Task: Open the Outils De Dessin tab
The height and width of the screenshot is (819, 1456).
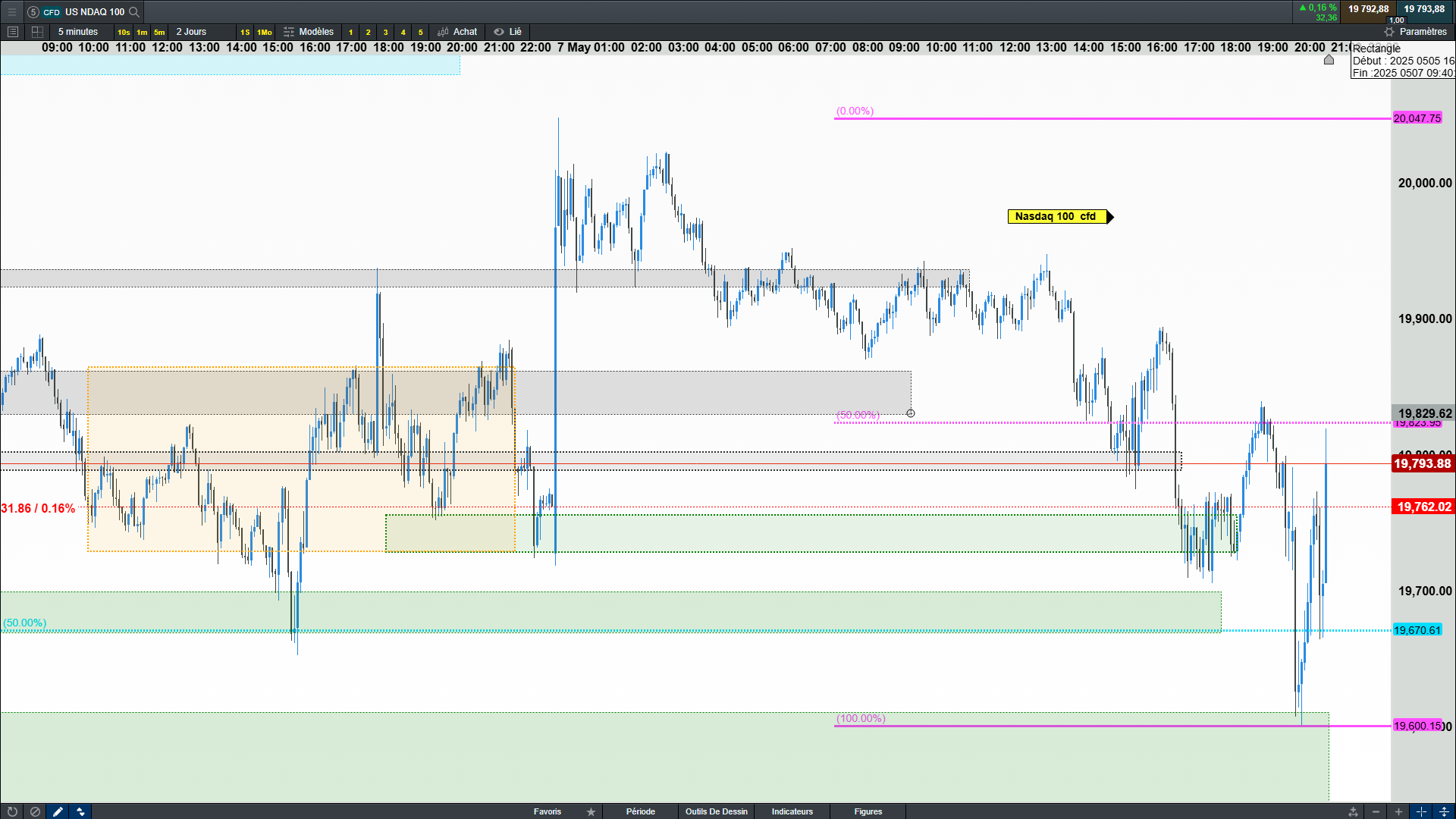Action: (x=716, y=811)
